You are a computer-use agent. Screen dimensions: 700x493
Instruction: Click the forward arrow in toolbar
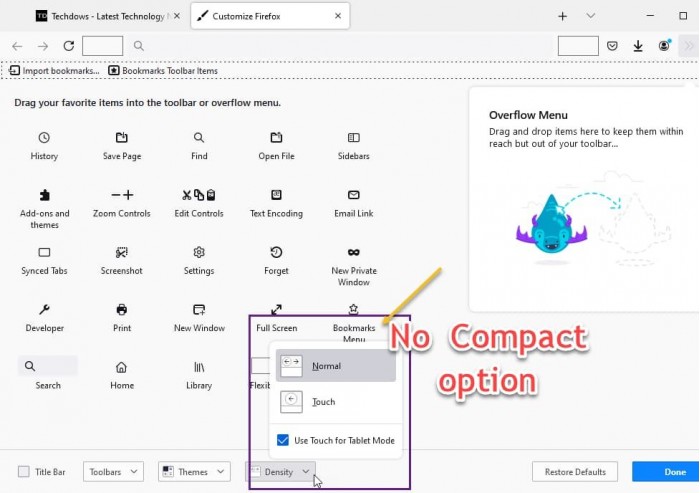(43, 46)
